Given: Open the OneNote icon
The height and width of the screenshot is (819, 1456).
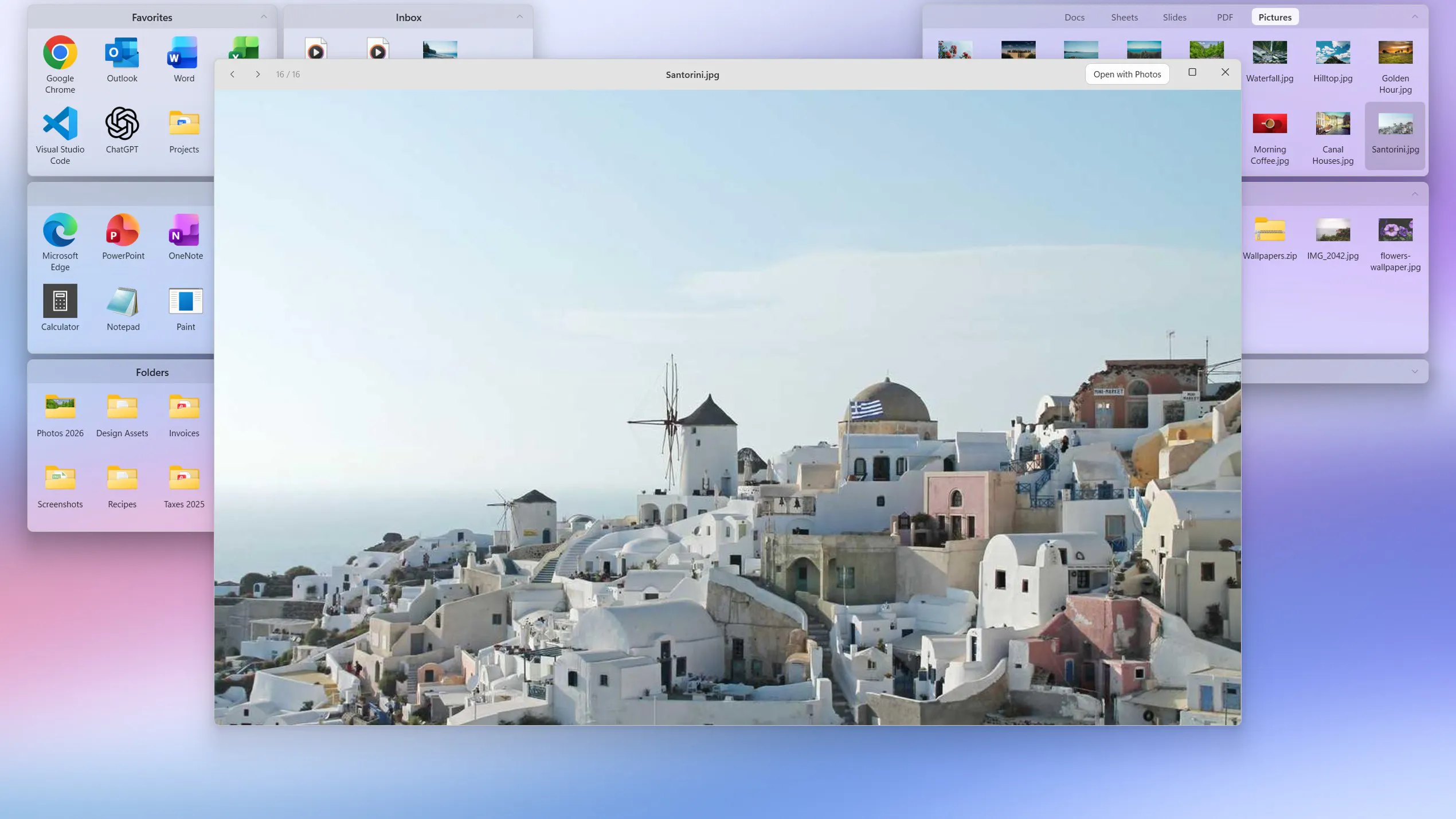Looking at the screenshot, I should [185, 236].
